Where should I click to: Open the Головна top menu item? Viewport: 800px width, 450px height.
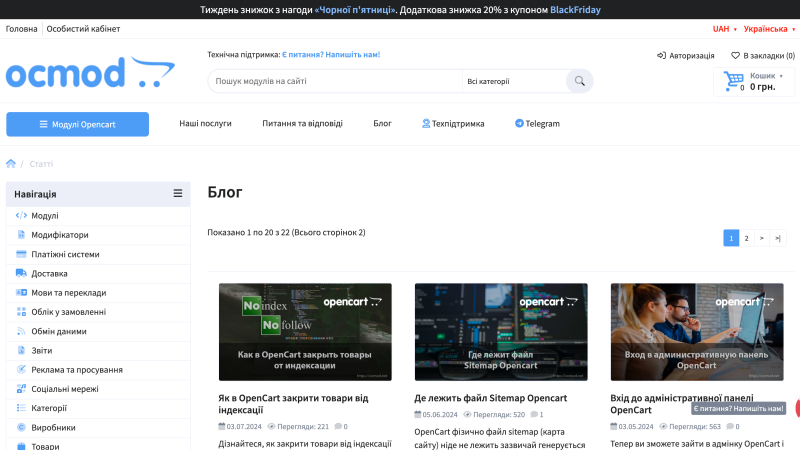point(21,29)
